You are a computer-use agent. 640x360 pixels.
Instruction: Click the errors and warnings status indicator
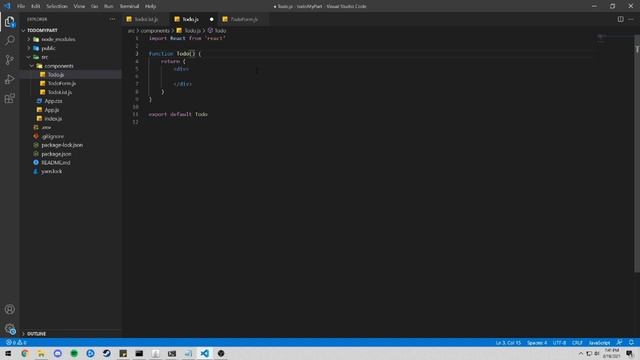pos(16,342)
